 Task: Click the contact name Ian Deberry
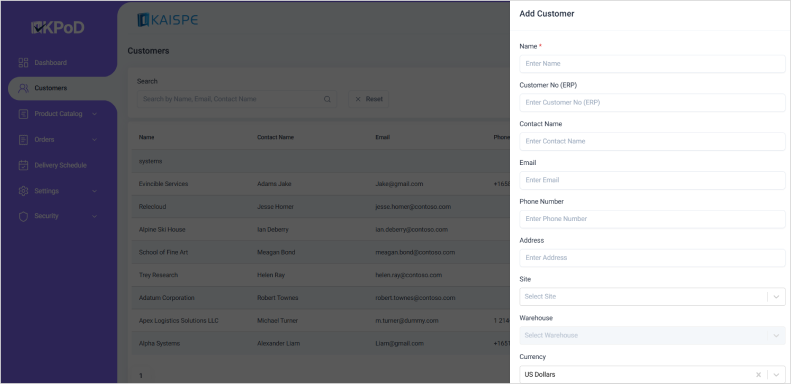click(273, 230)
